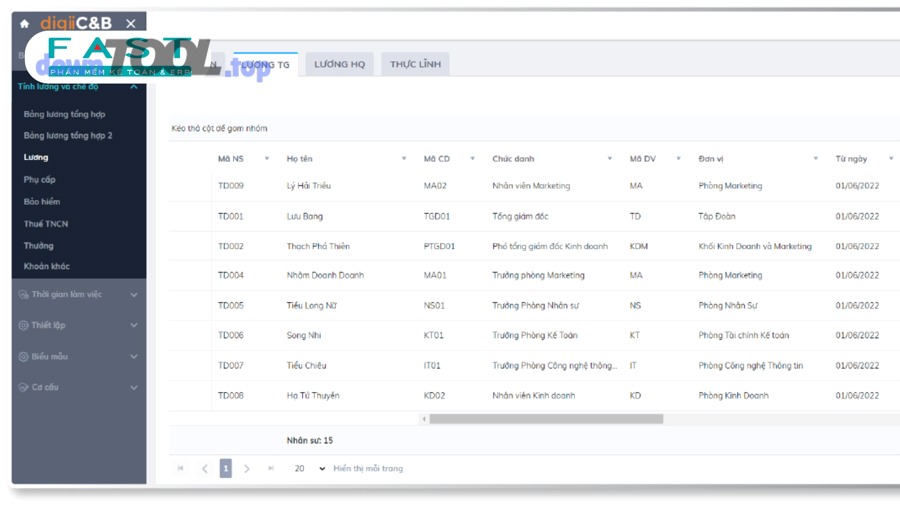Select page 1 in pagination

(x=226, y=468)
